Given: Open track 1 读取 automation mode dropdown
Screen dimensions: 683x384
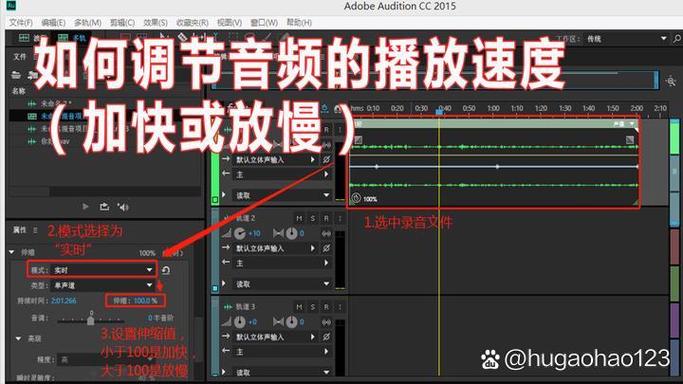Looking at the screenshot, I should (326, 195).
